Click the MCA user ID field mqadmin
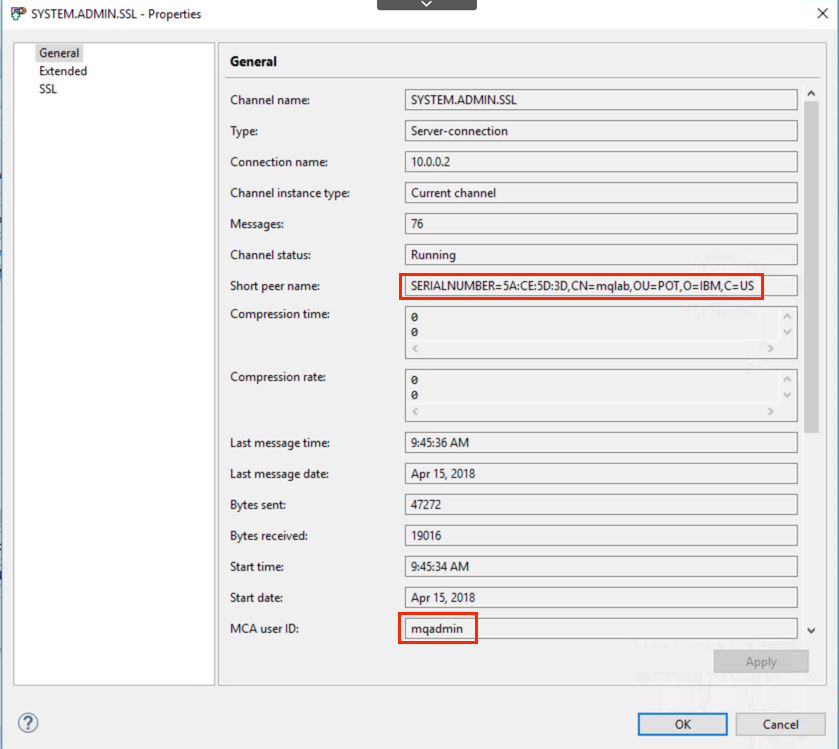 point(601,629)
